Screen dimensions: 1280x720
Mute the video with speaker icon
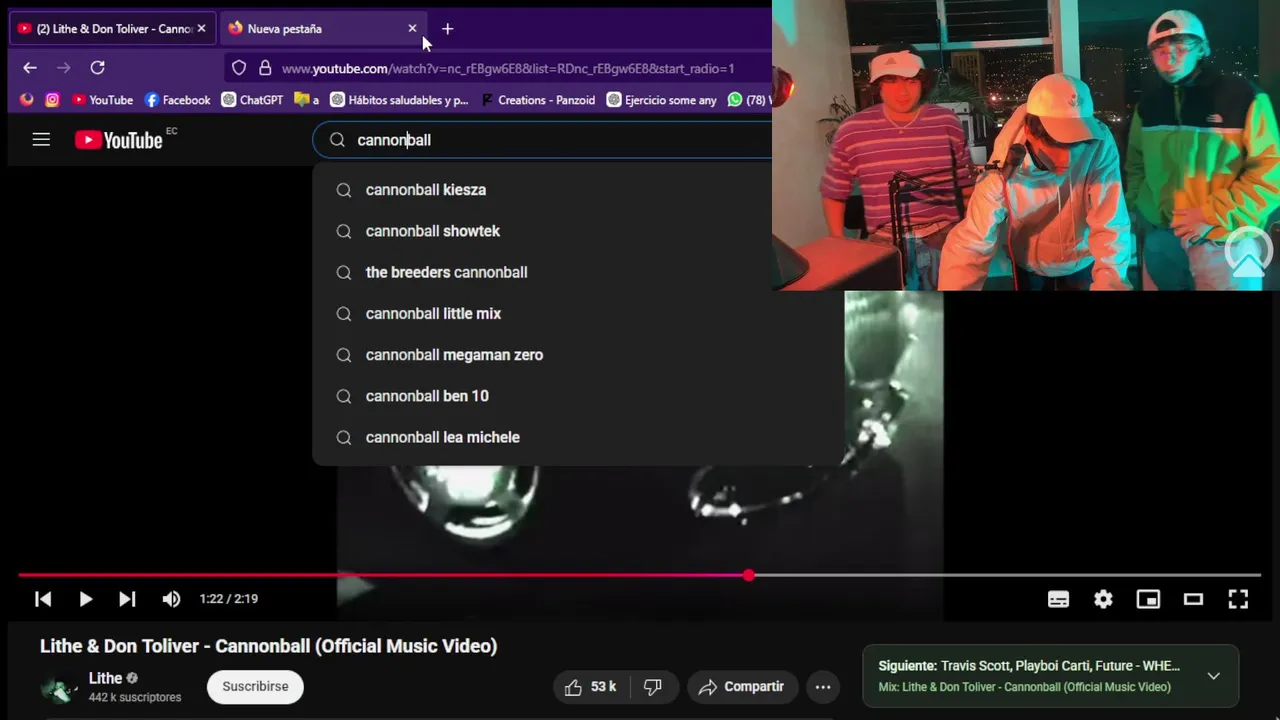coord(171,599)
